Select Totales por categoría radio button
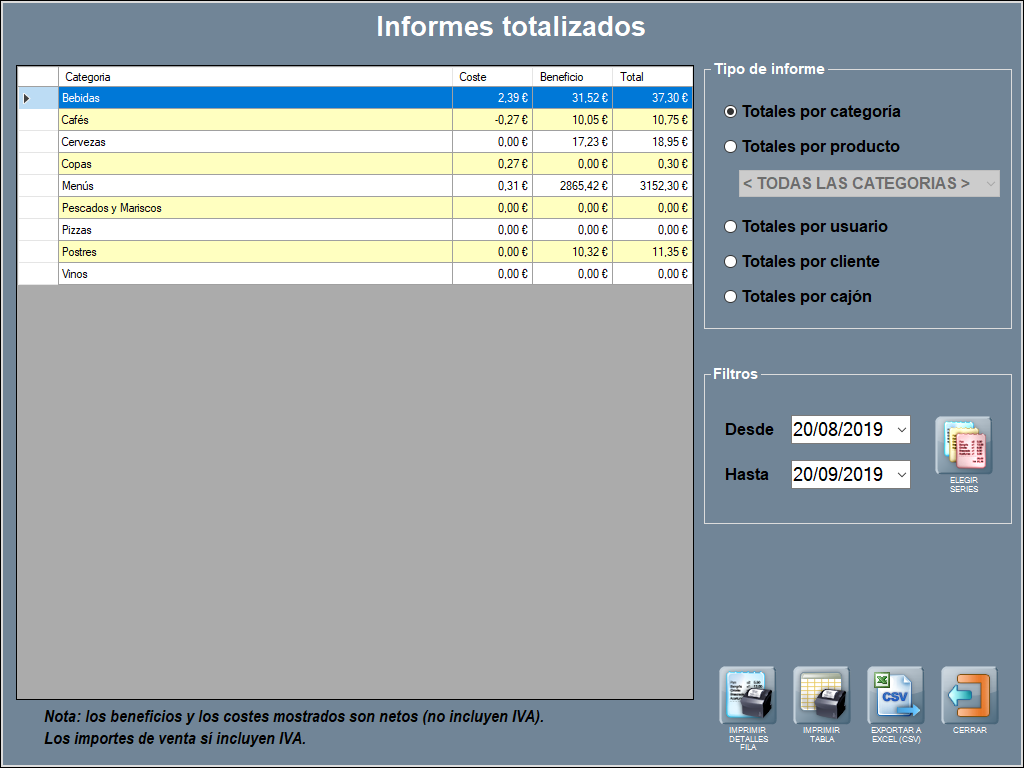 [731, 112]
